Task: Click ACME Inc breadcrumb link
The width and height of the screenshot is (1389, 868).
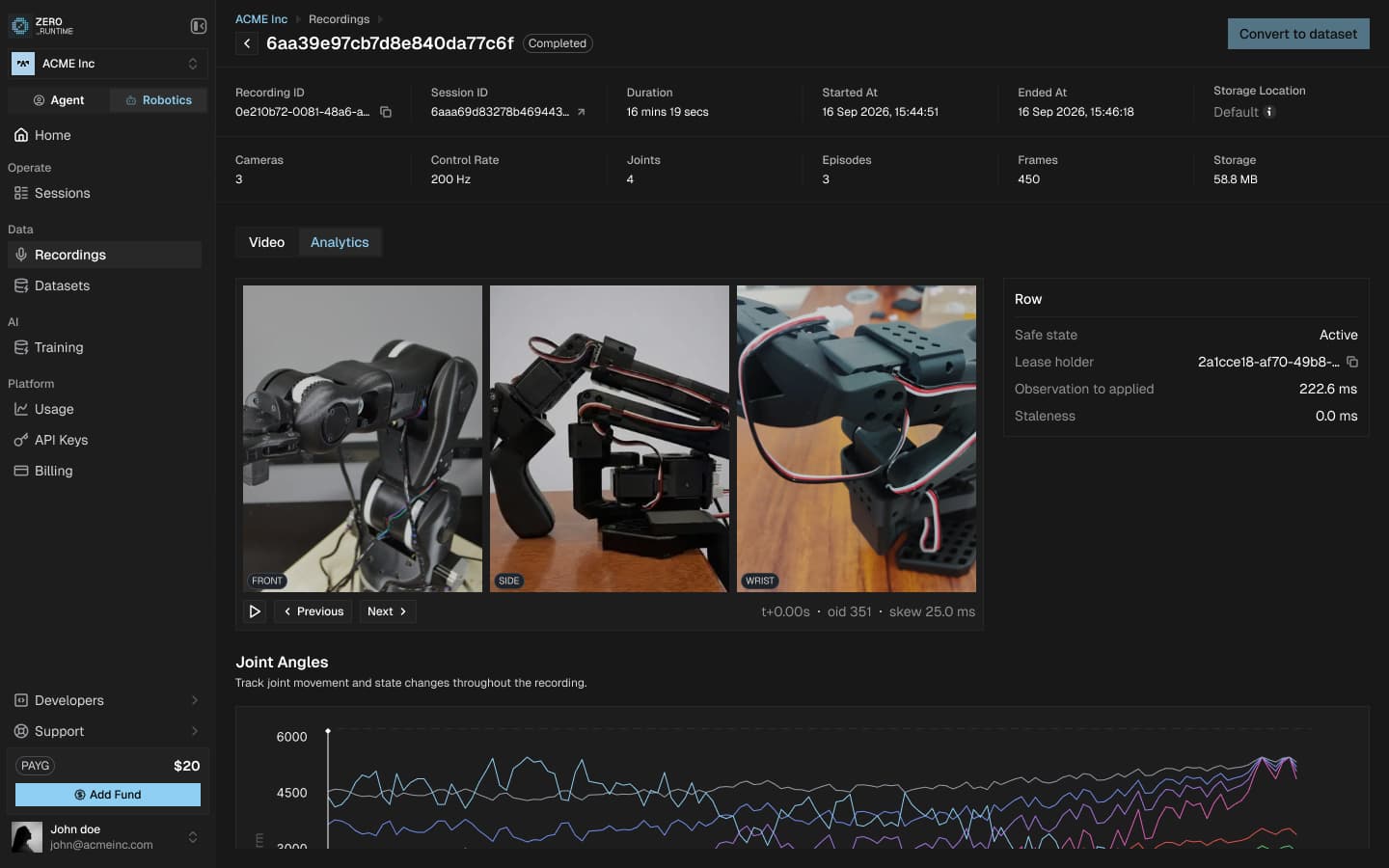Action: (261, 19)
